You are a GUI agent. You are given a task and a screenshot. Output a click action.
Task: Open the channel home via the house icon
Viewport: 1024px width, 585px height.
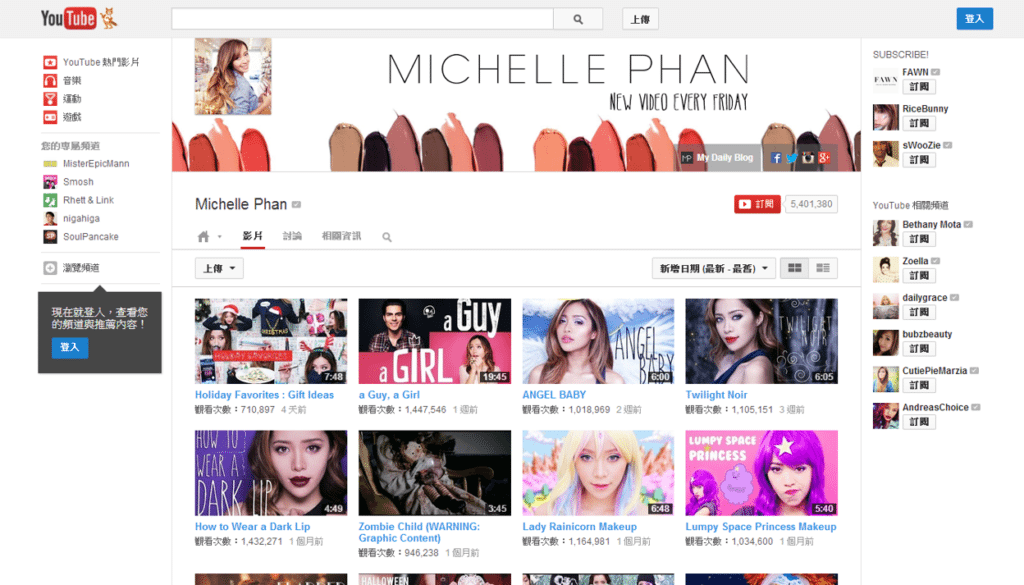(204, 236)
